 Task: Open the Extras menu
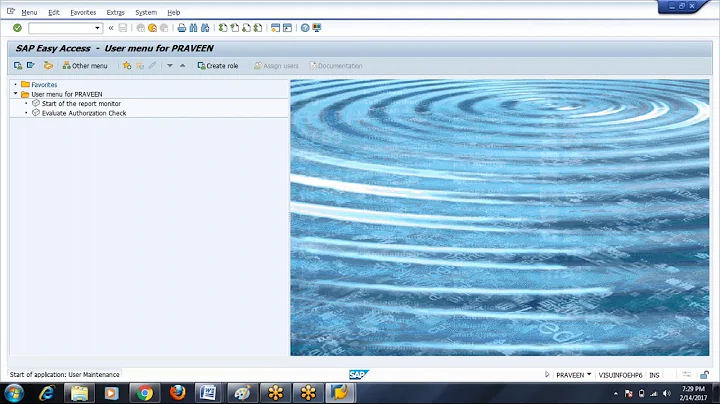tap(115, 12)
